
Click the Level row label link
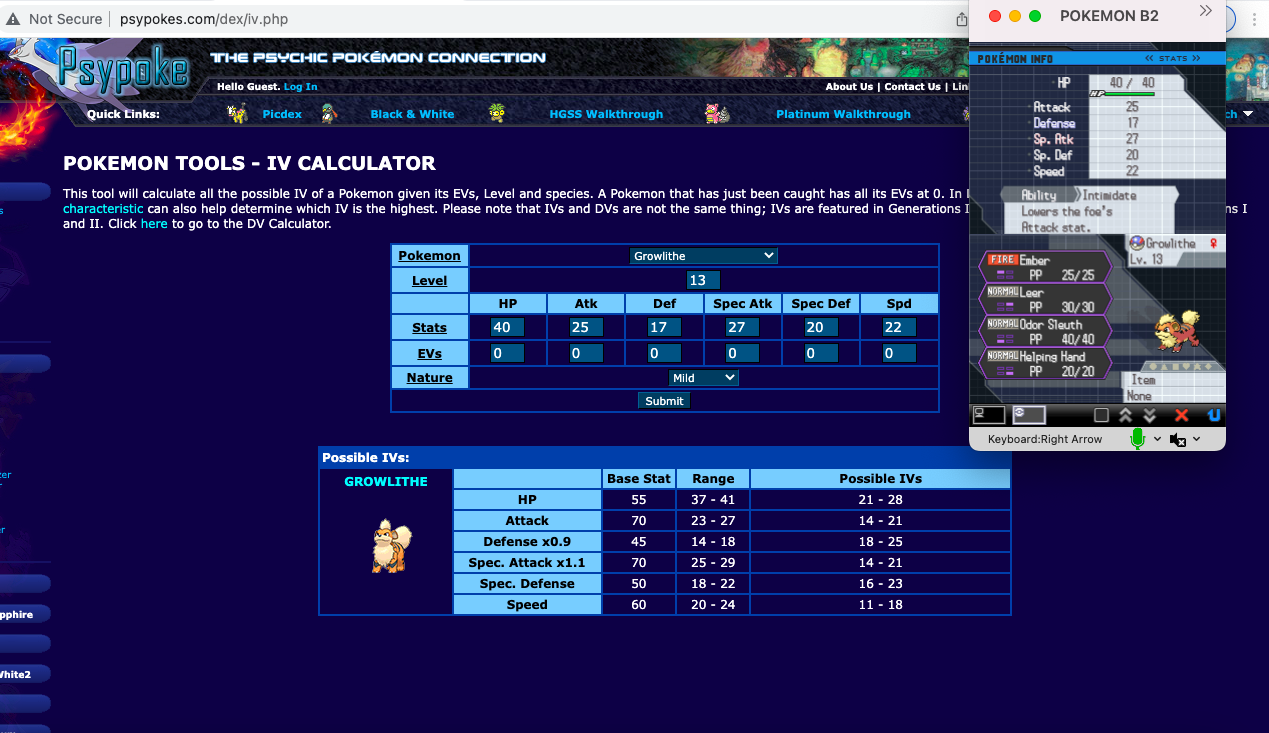pos(430,281)
